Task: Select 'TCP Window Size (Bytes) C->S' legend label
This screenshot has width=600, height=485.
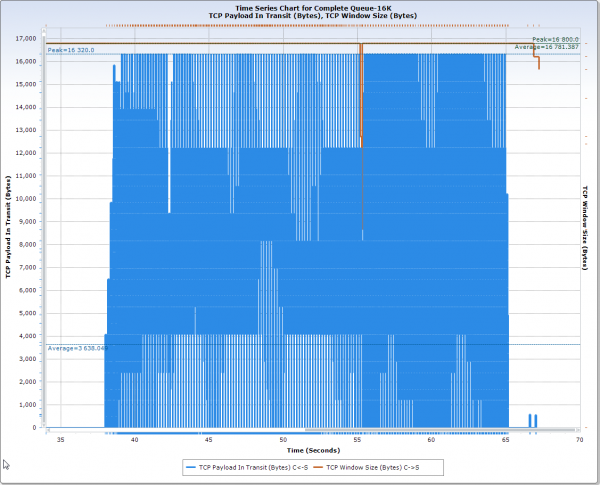Action: tap(373, 467)
